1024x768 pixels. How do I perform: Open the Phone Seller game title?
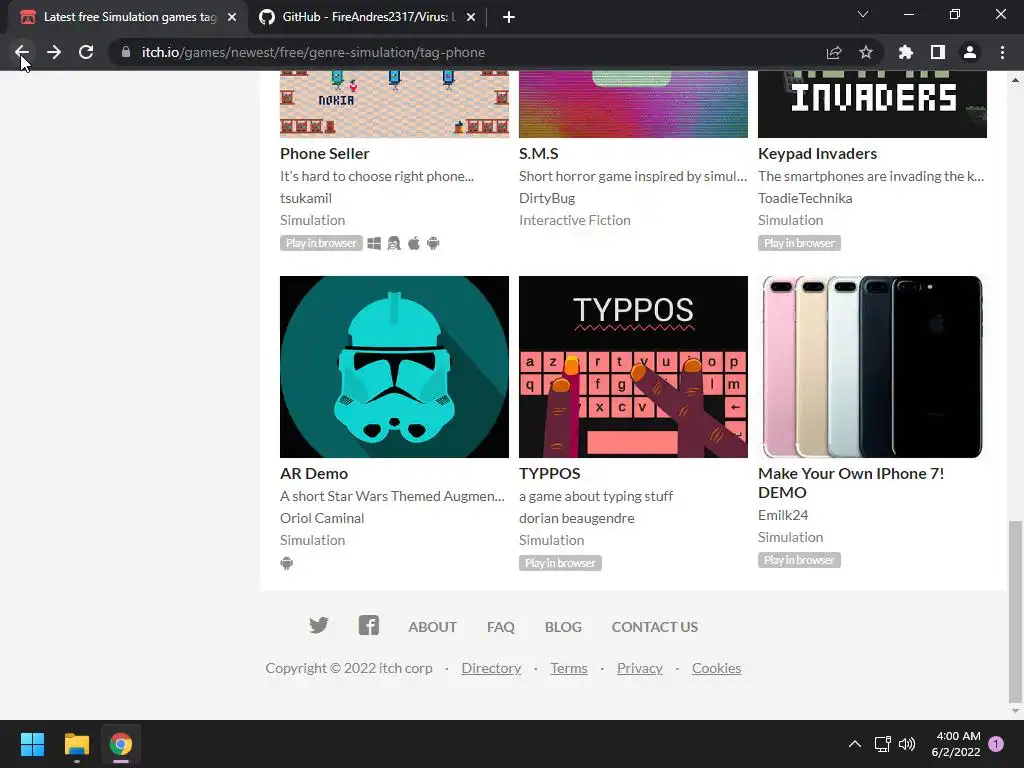[x=325, y=153]
